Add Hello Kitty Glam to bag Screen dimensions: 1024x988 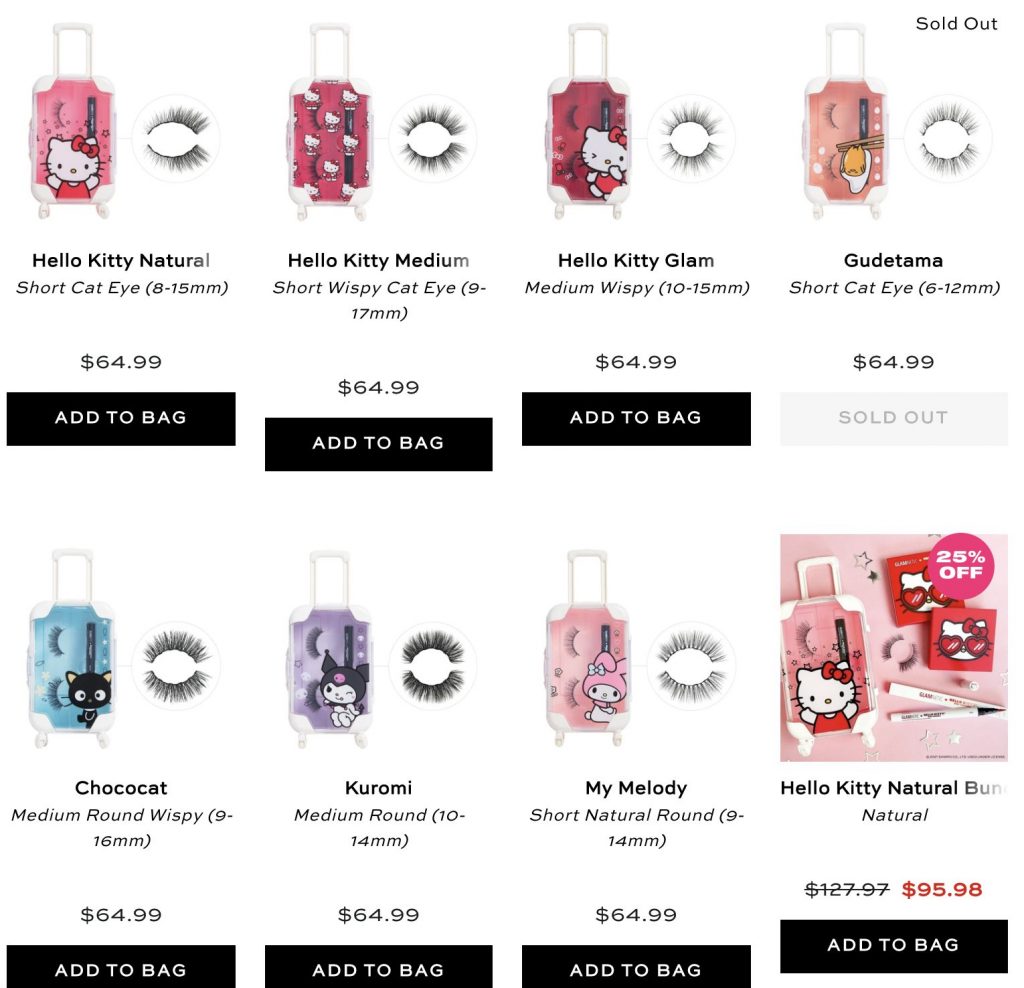click(x=636, y=419)
